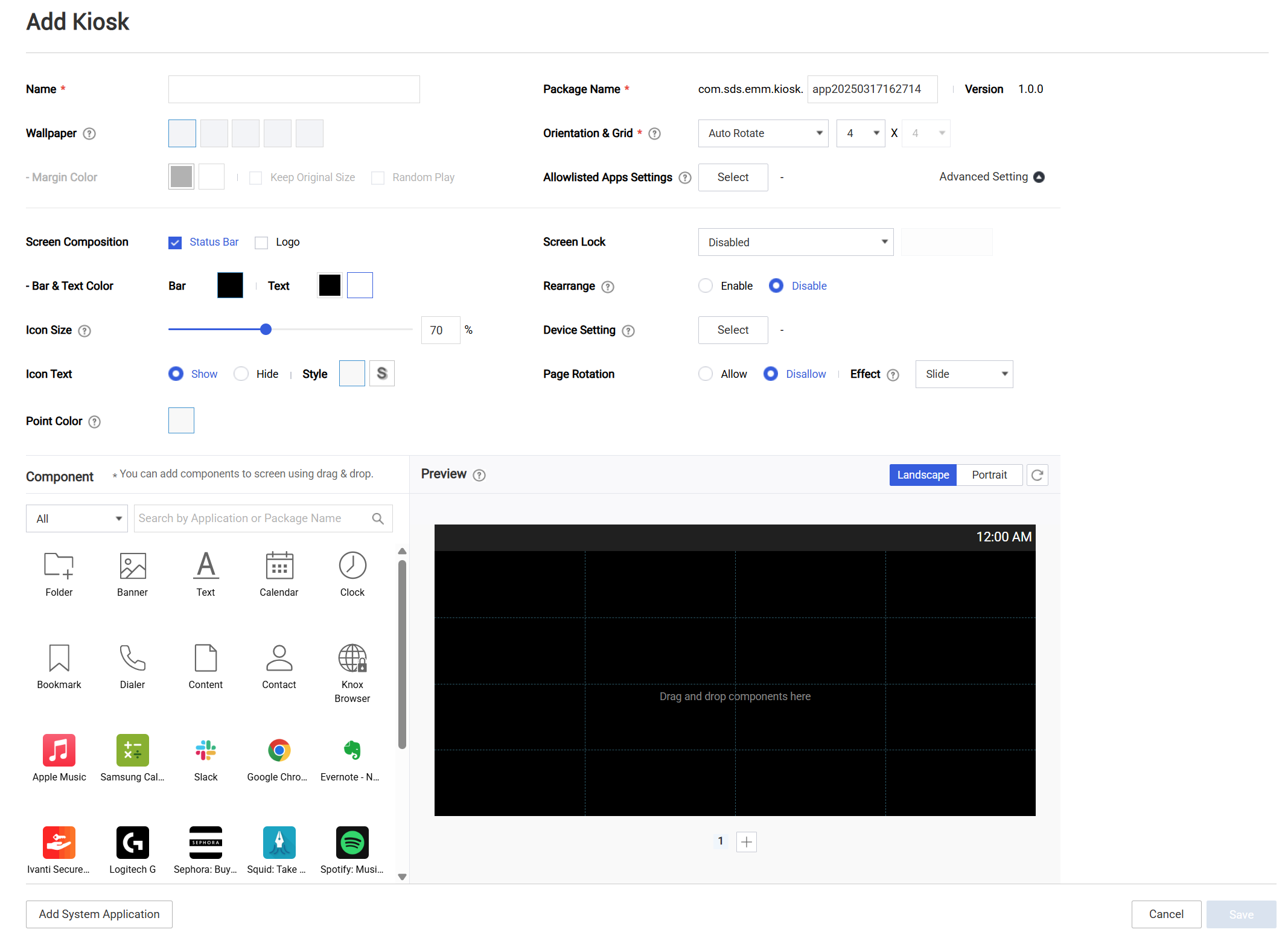
Task: Enable the Logo option
Action: (x=261, y=242)
